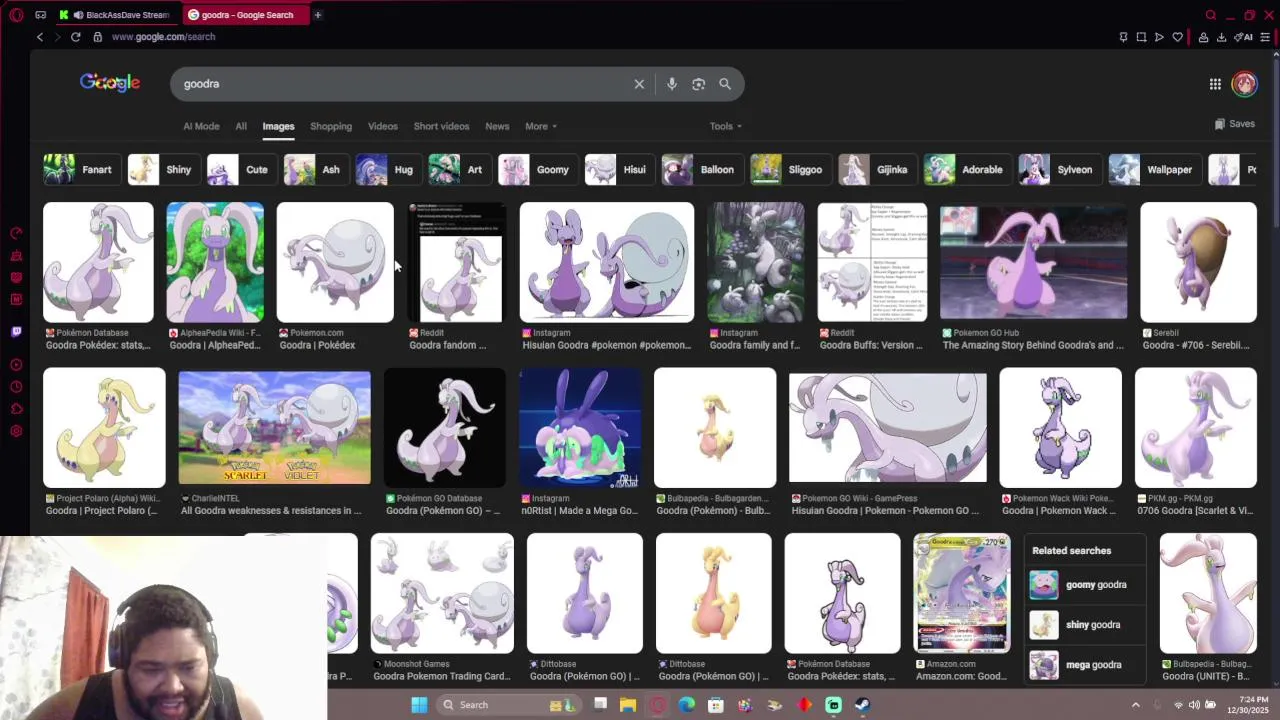Open the Aria AI button

pyautogui.click(x=1244, y=37)
